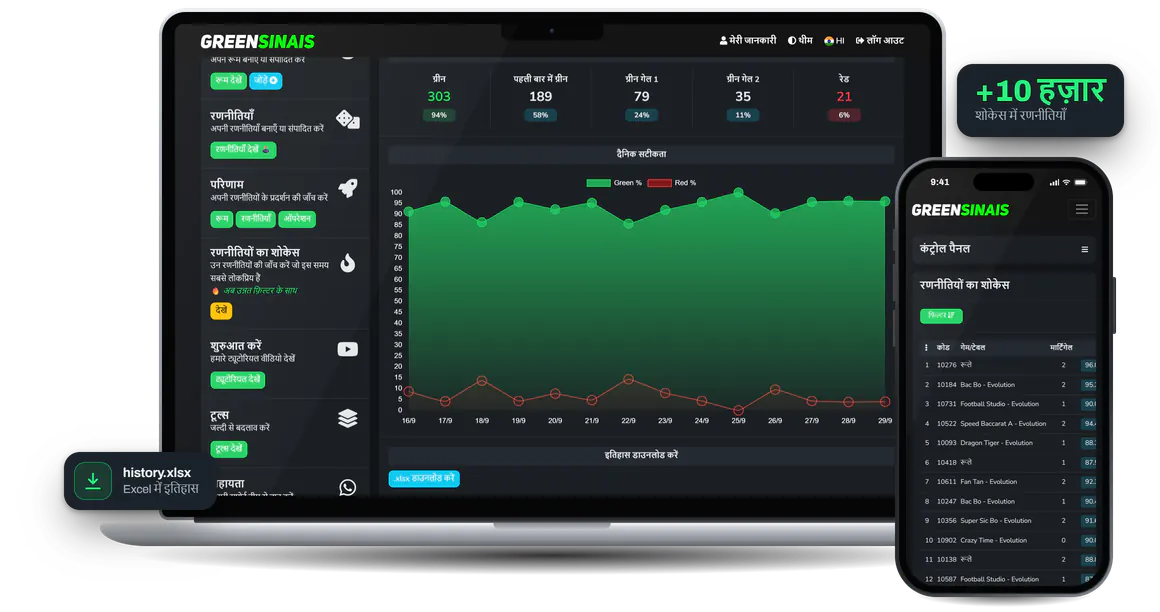Click लॉग आउट in the top bar

click(880, 41)
